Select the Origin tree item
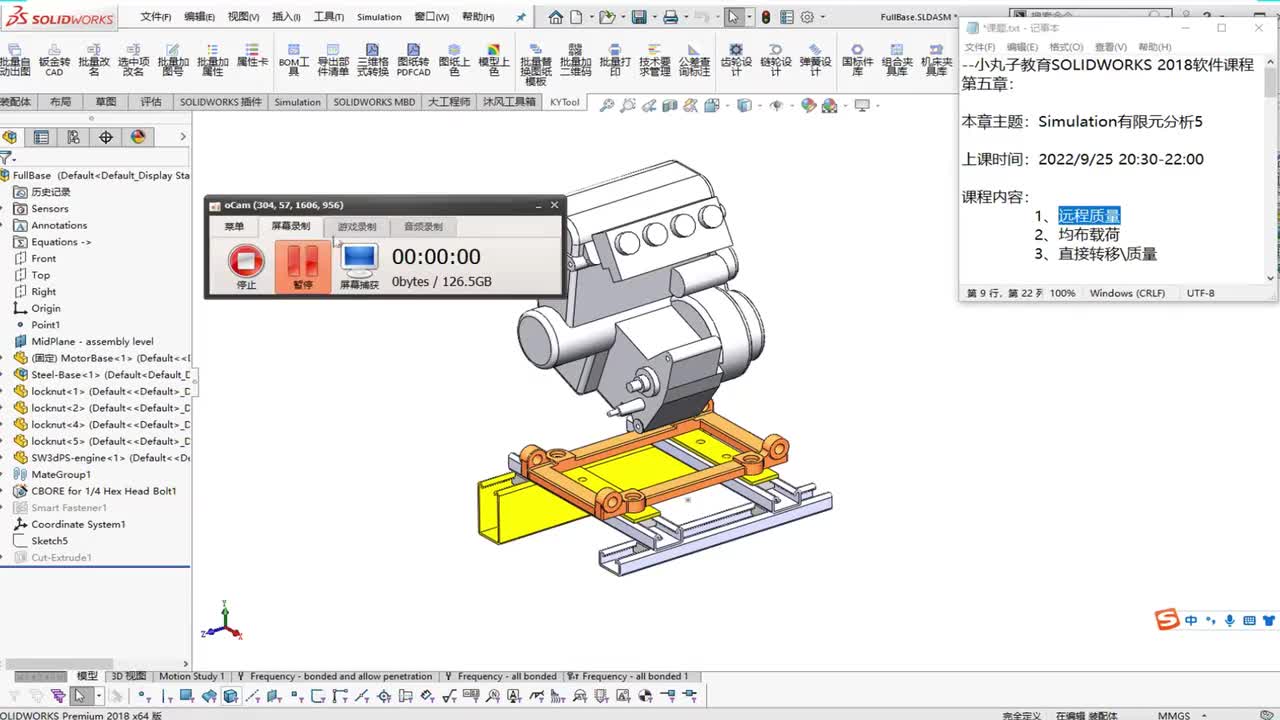This screenshot has width=1280, height=720. 45,308
